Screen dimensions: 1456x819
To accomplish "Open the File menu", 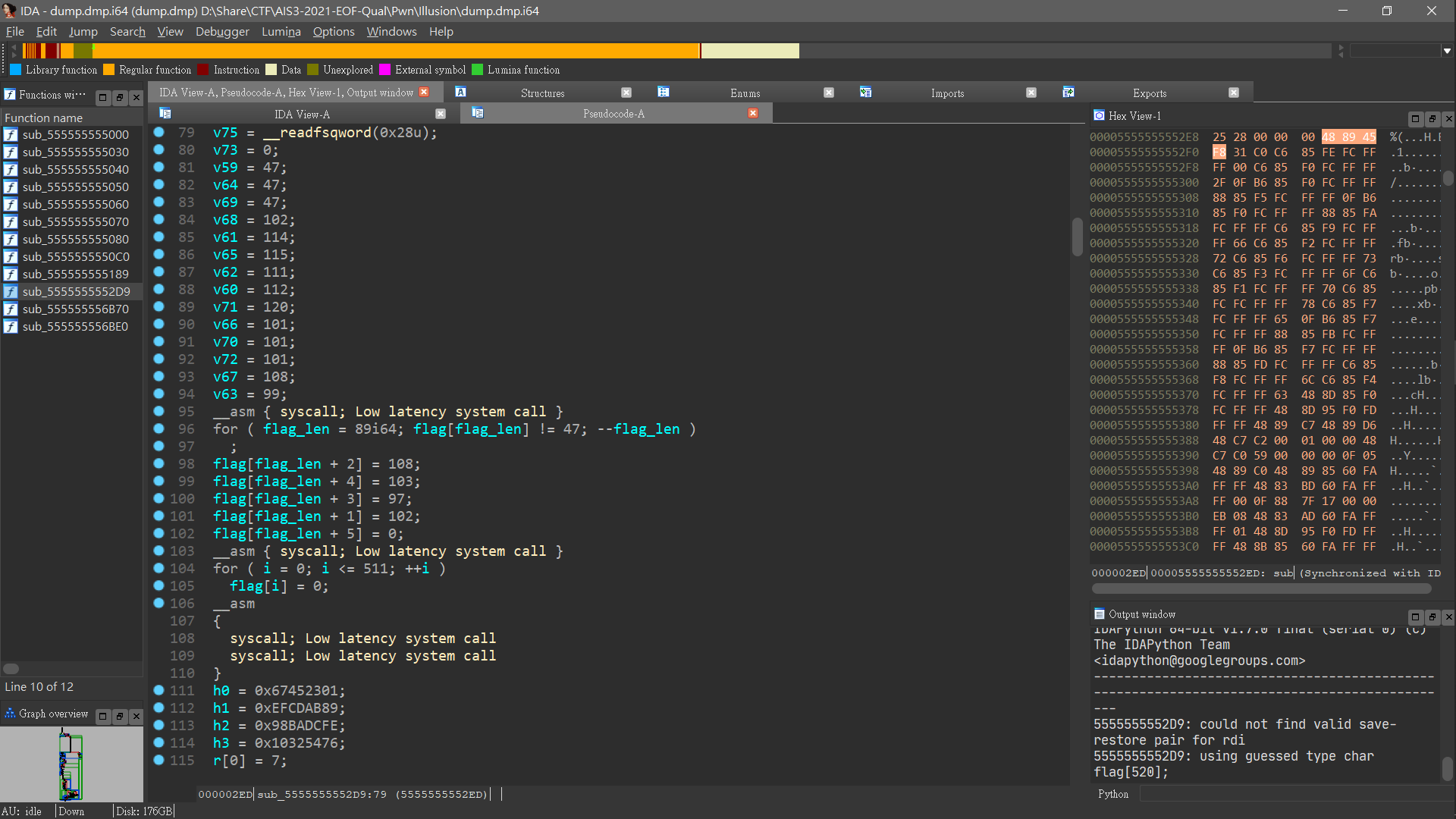I will (15, 32).
